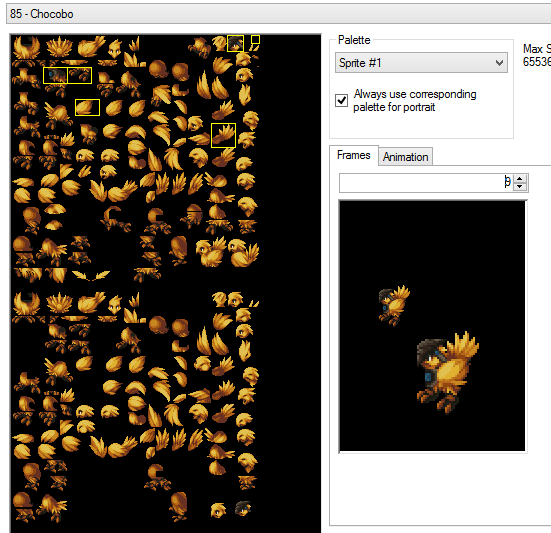Screen dimensions: 551x533
Task: Select the yellow-boxed tail feathers tile
Action: (x=223, y=135)
